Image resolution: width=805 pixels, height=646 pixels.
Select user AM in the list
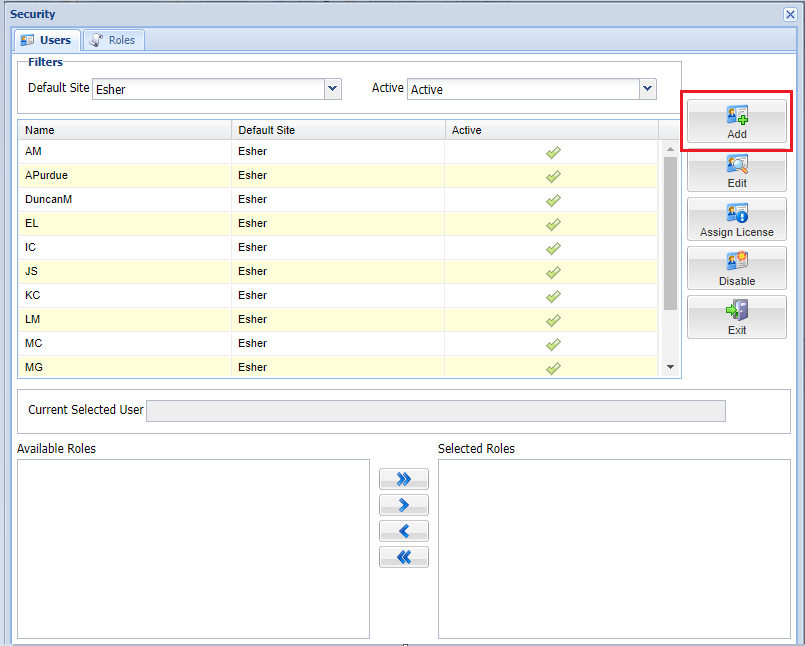[338, 151]
